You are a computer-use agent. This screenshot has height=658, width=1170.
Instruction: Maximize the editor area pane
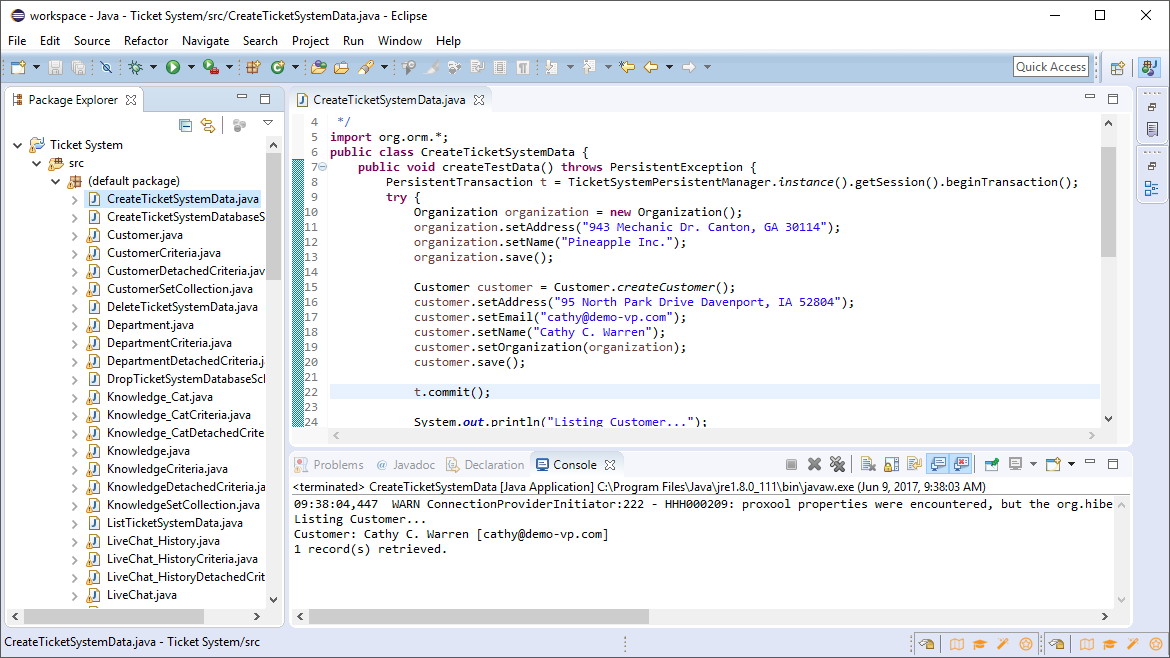click(1113, 98)
